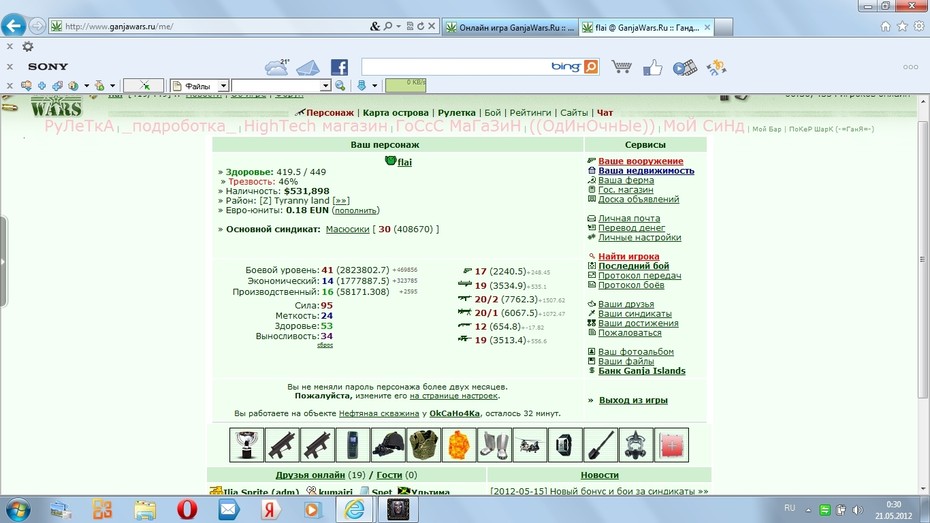Click the 'RU' language indicator in tray

coord(789,508)
